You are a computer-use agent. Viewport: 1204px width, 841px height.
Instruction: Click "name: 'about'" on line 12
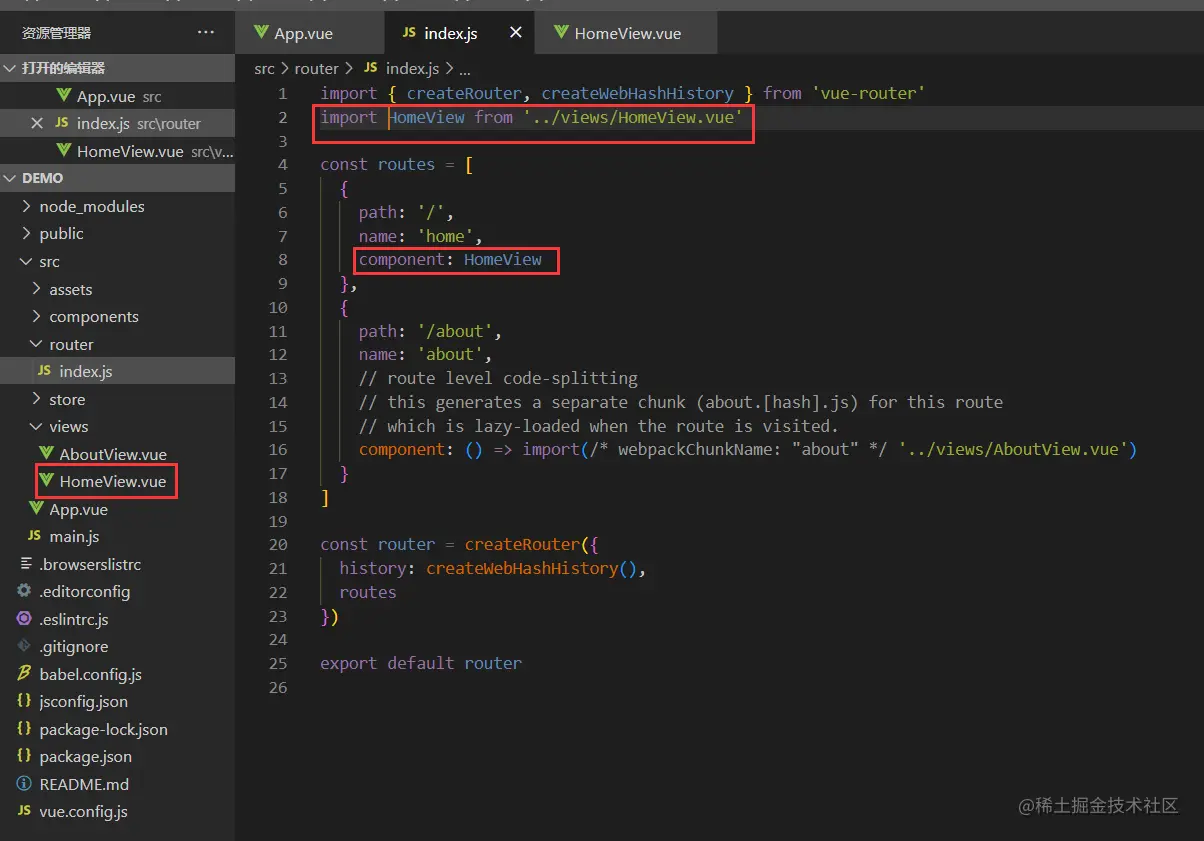click(x=421, y=354)
